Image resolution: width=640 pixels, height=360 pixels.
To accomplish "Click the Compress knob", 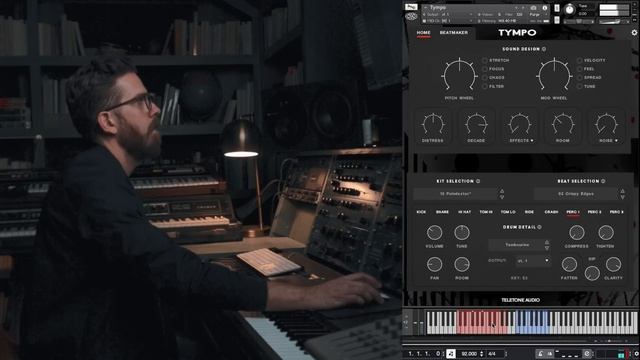I will point(576,233).
